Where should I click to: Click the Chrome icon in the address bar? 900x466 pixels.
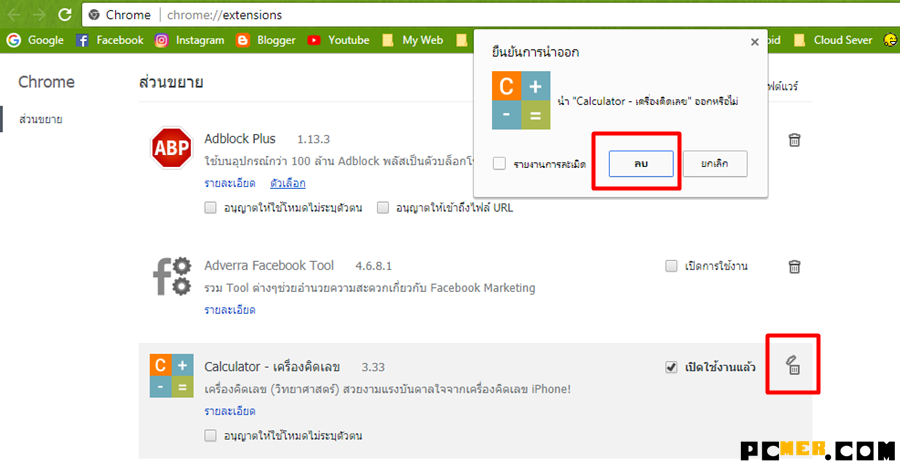tap(94, 15)
